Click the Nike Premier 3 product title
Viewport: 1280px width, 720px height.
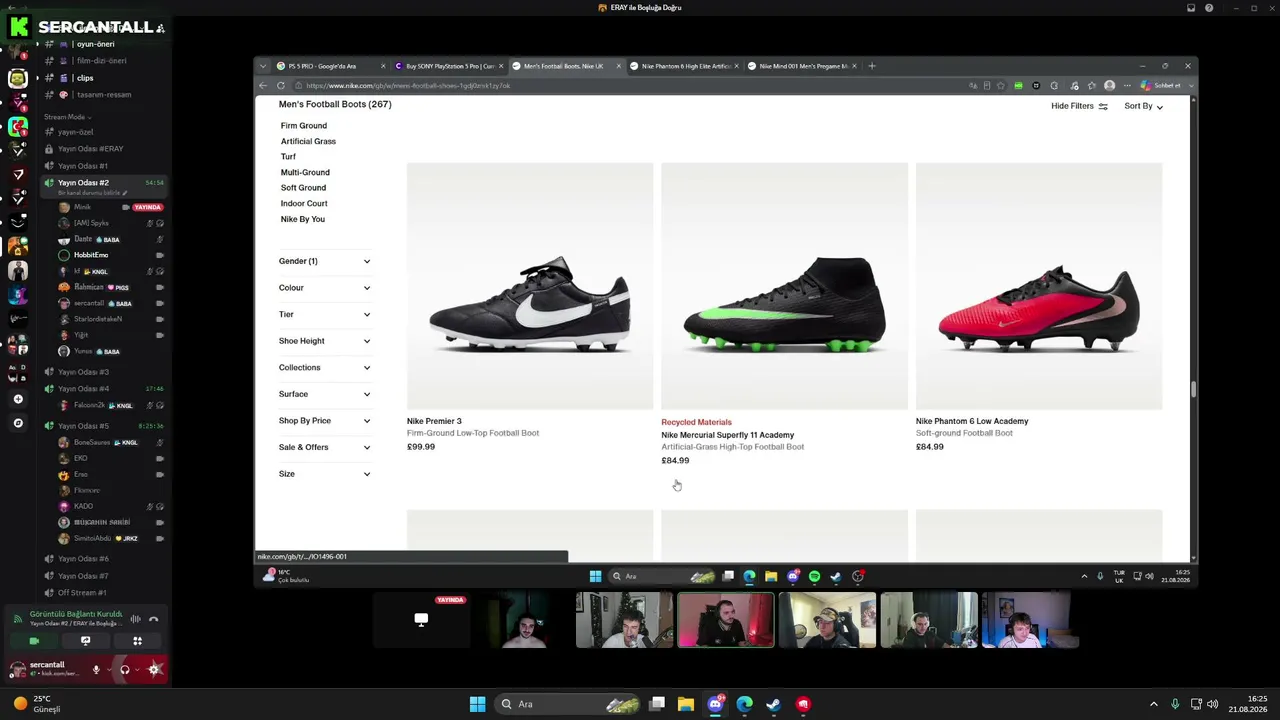pos(434,421)
